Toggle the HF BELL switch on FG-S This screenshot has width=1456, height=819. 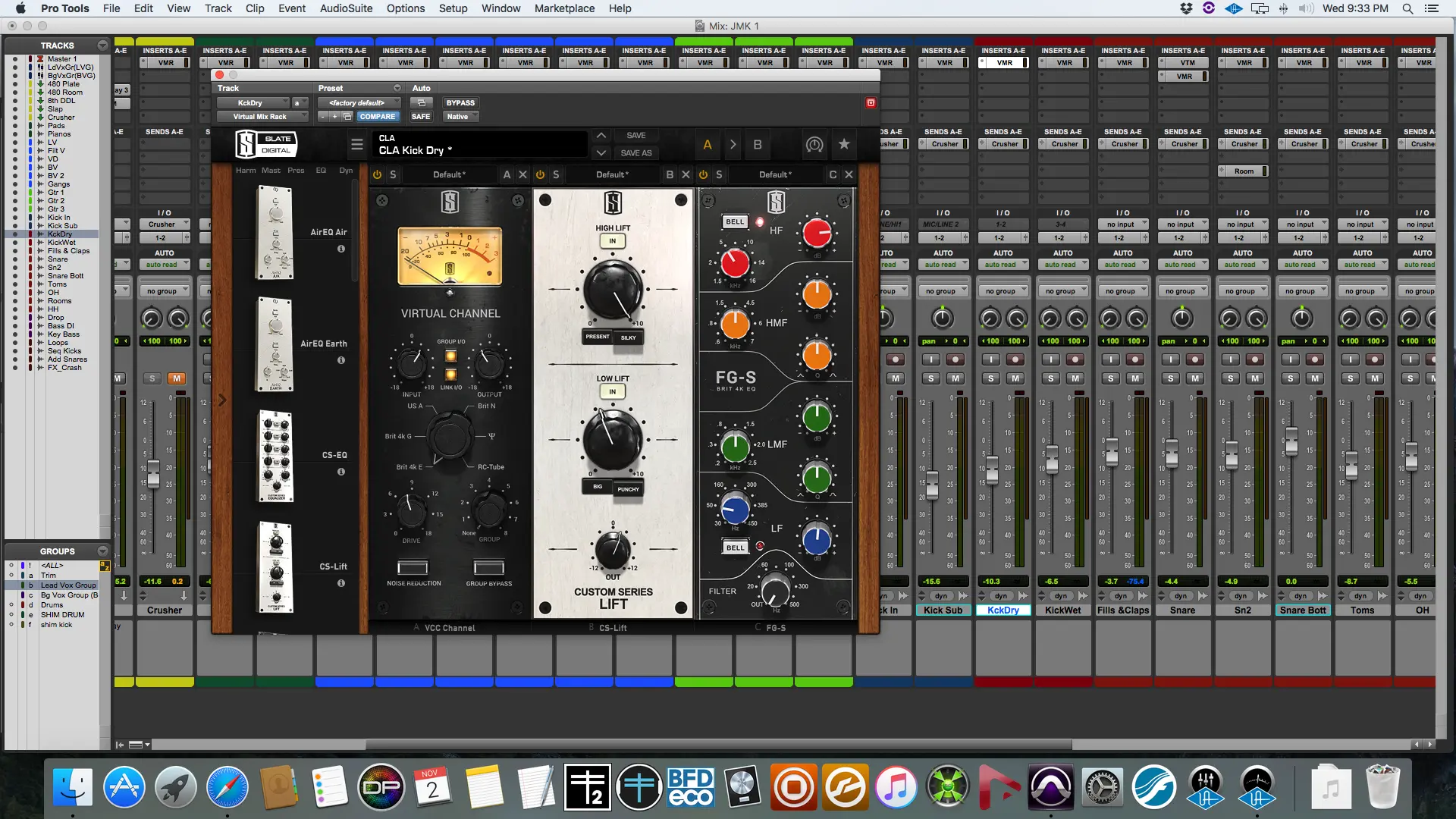pyautogui.click(x=735, y=221)
